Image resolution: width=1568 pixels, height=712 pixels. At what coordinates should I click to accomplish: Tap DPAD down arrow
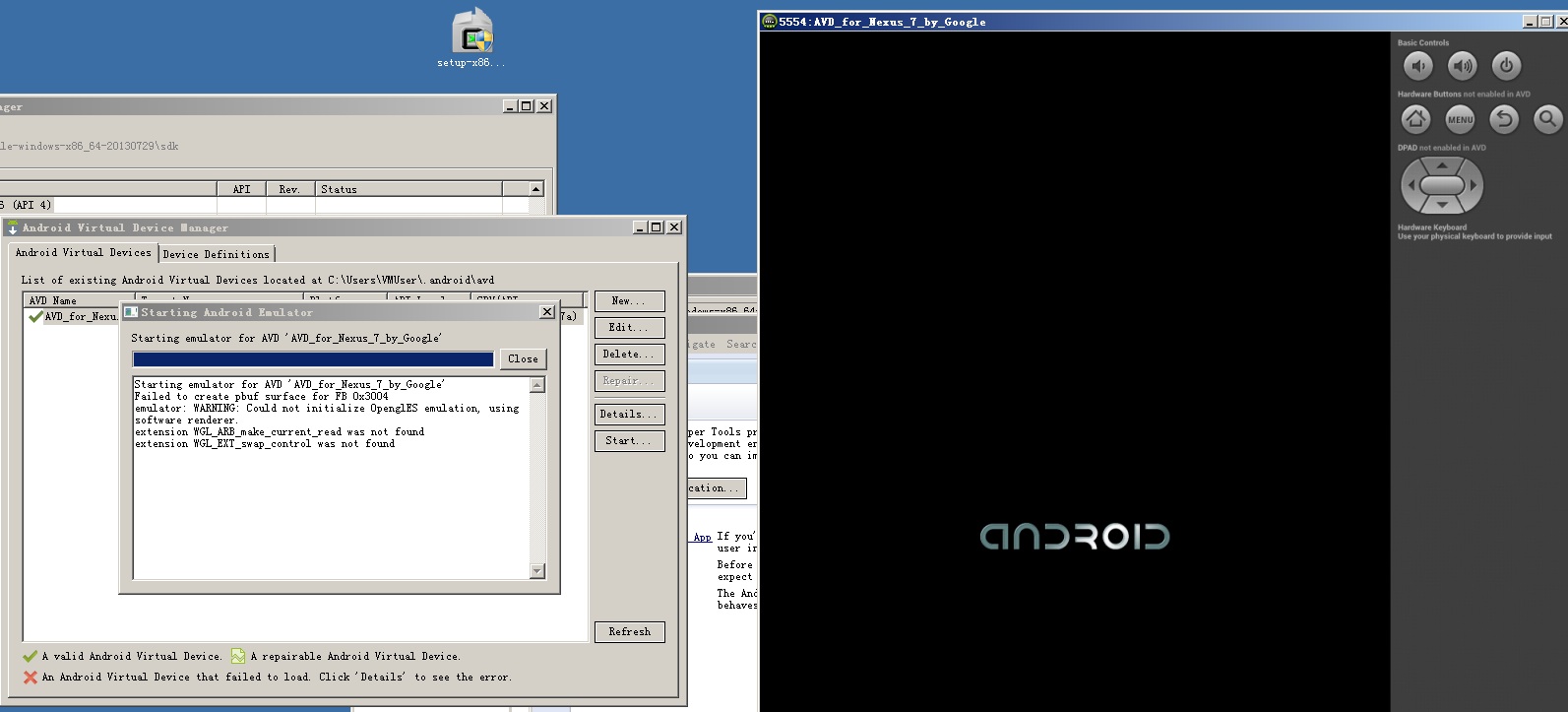1442,205
